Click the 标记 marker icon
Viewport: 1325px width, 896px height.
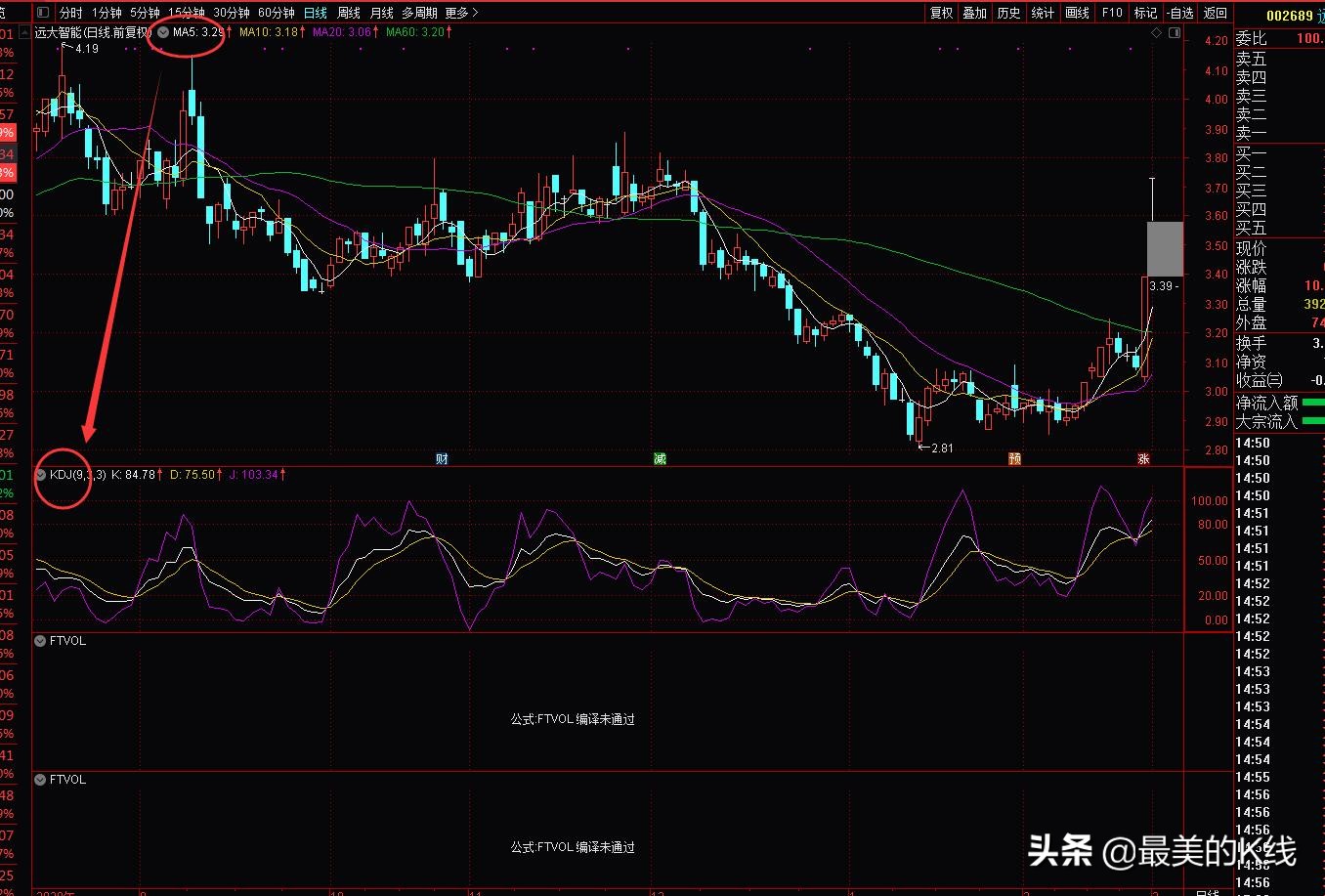(1145, 13)
